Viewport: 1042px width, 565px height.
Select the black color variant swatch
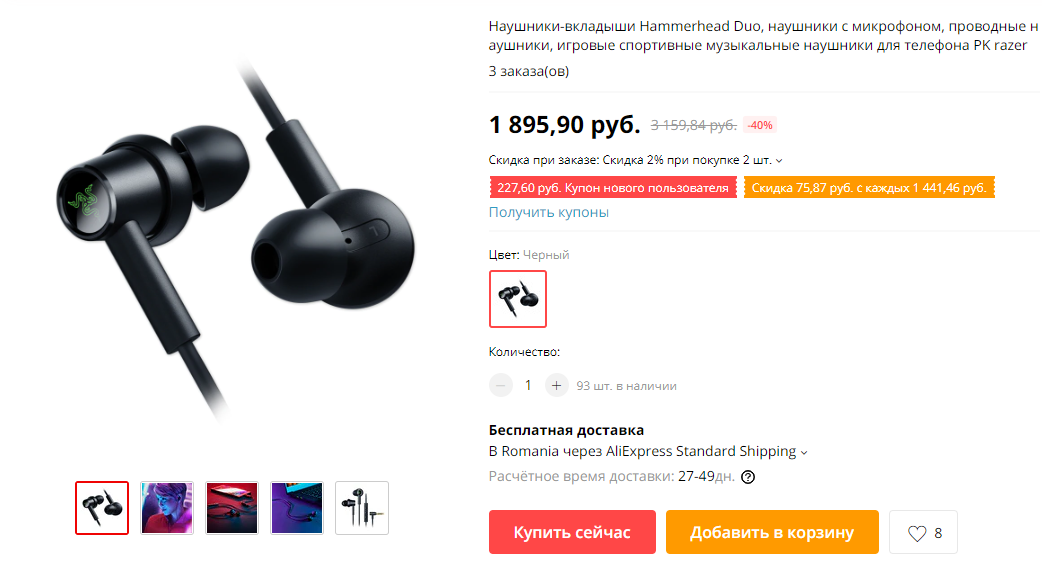pos(518,299)
